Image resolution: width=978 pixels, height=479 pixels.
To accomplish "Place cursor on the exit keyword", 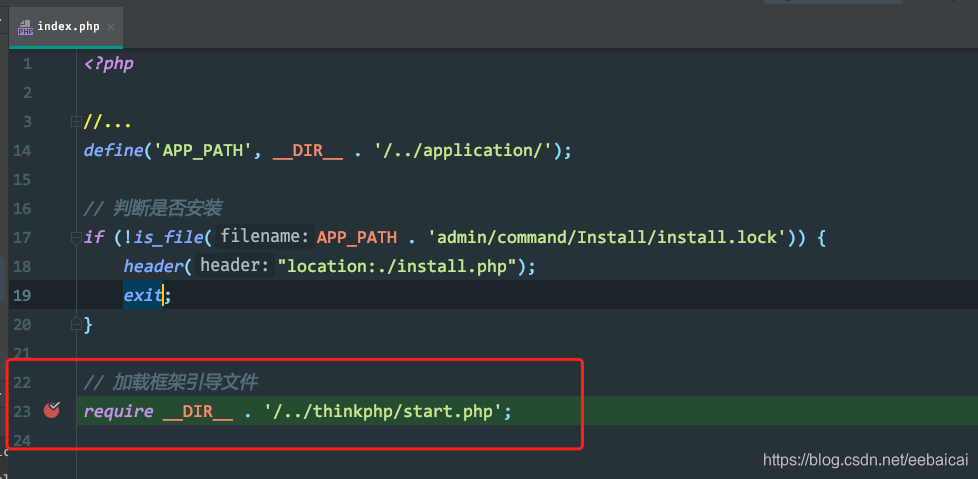I will [143, 295].
